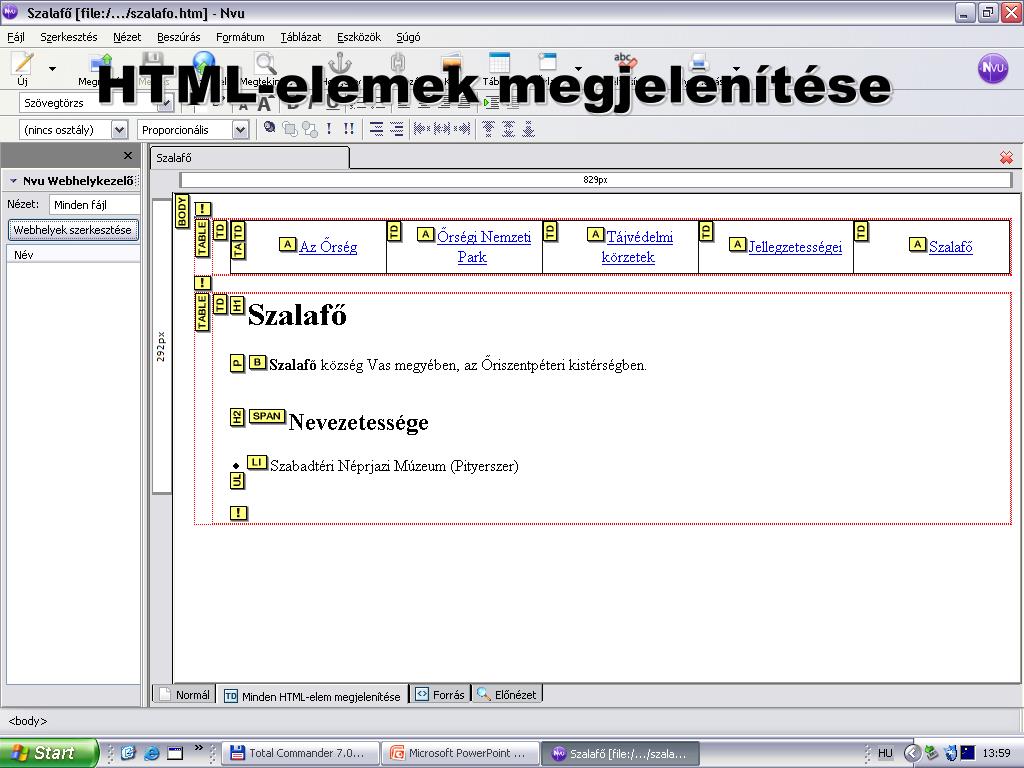The image size is (1024, 768).
Task: Collapse the Nvu Webhelykezelő panel triangle
Action: click(x=13, y=181)
